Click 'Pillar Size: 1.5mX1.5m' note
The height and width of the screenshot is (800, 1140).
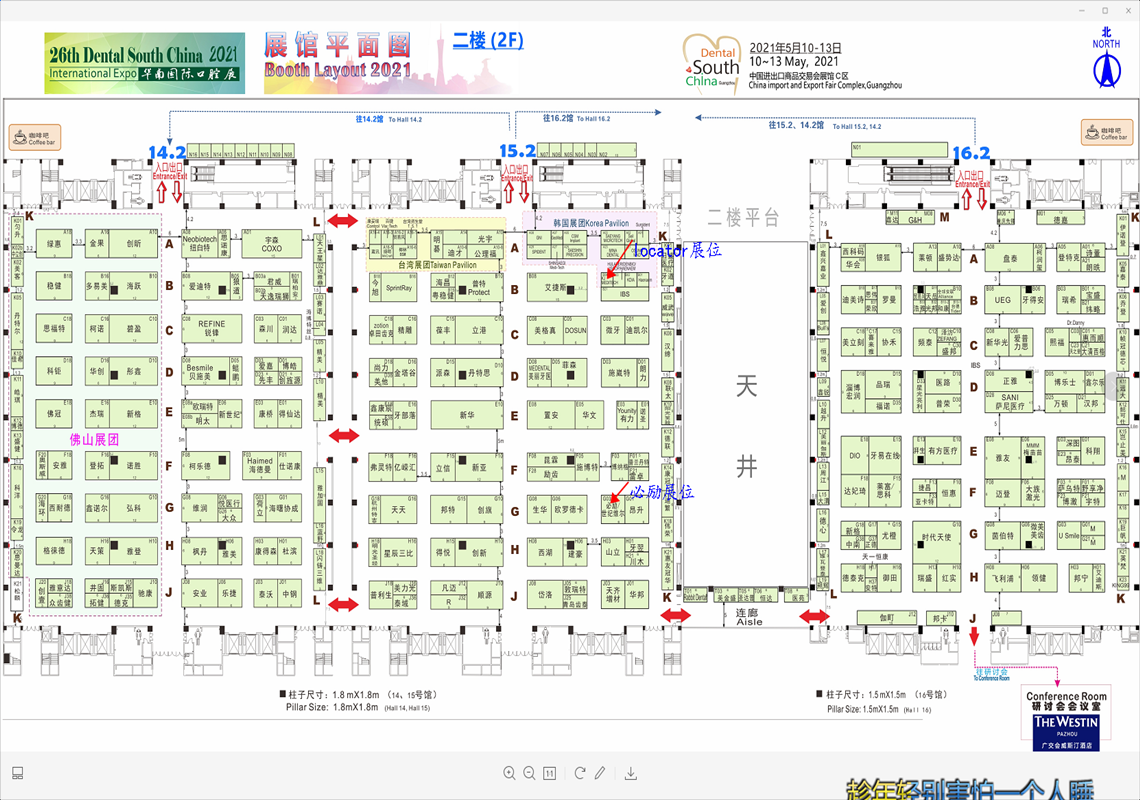pos(863,709)
